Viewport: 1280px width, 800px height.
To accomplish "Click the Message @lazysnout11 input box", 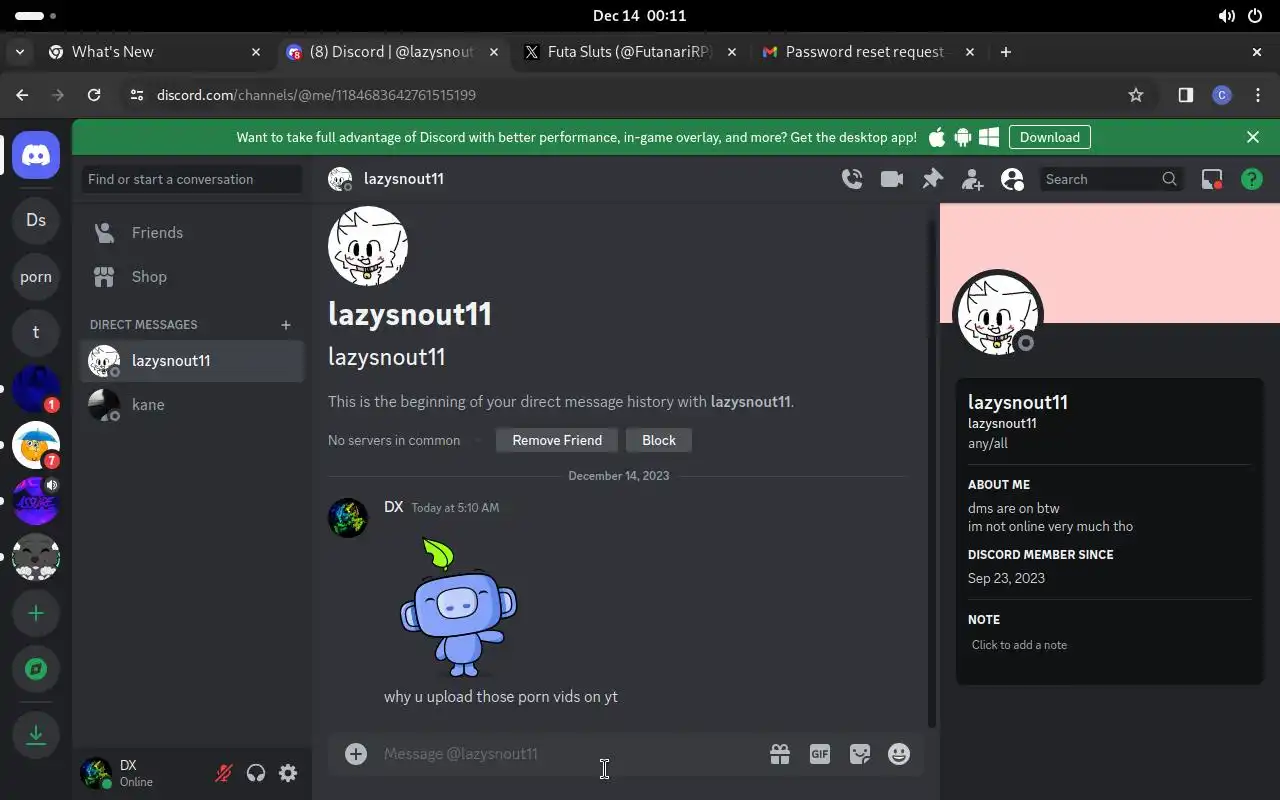I will [x=570, y=754].
